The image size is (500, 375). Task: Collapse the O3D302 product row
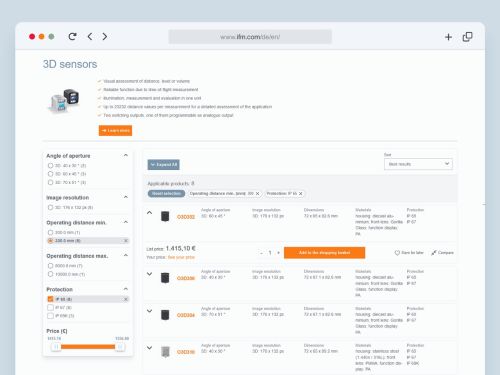149,213
